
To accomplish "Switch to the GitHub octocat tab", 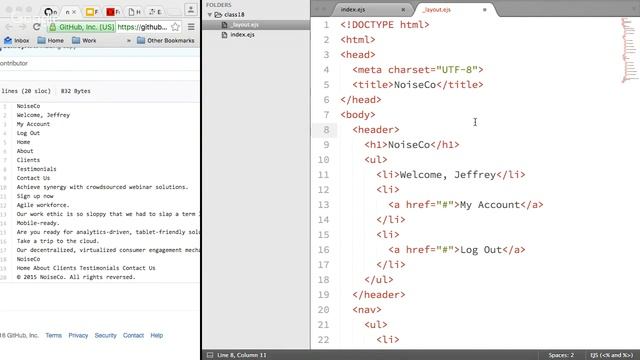I will [50, 12].
